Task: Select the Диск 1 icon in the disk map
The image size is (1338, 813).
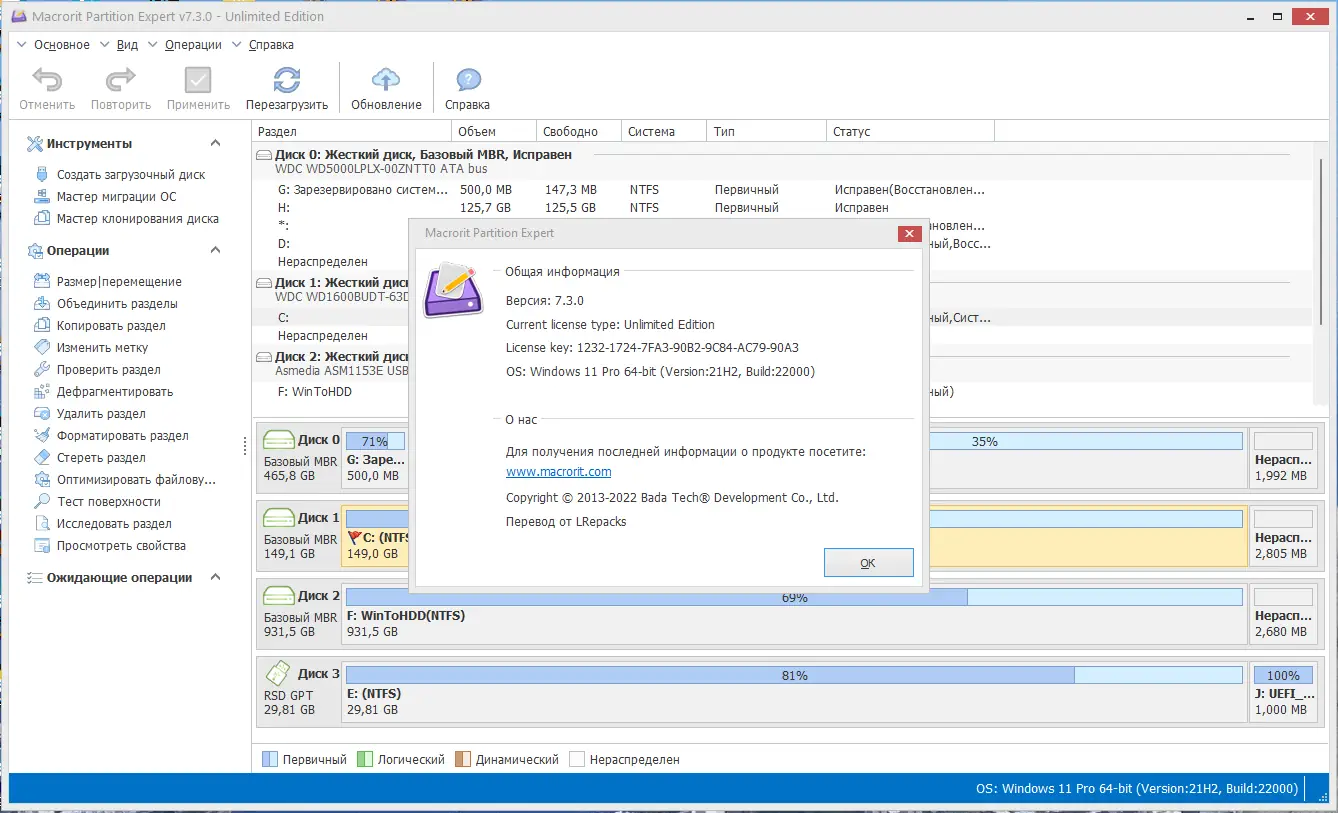Action: (x=278, y=518)
